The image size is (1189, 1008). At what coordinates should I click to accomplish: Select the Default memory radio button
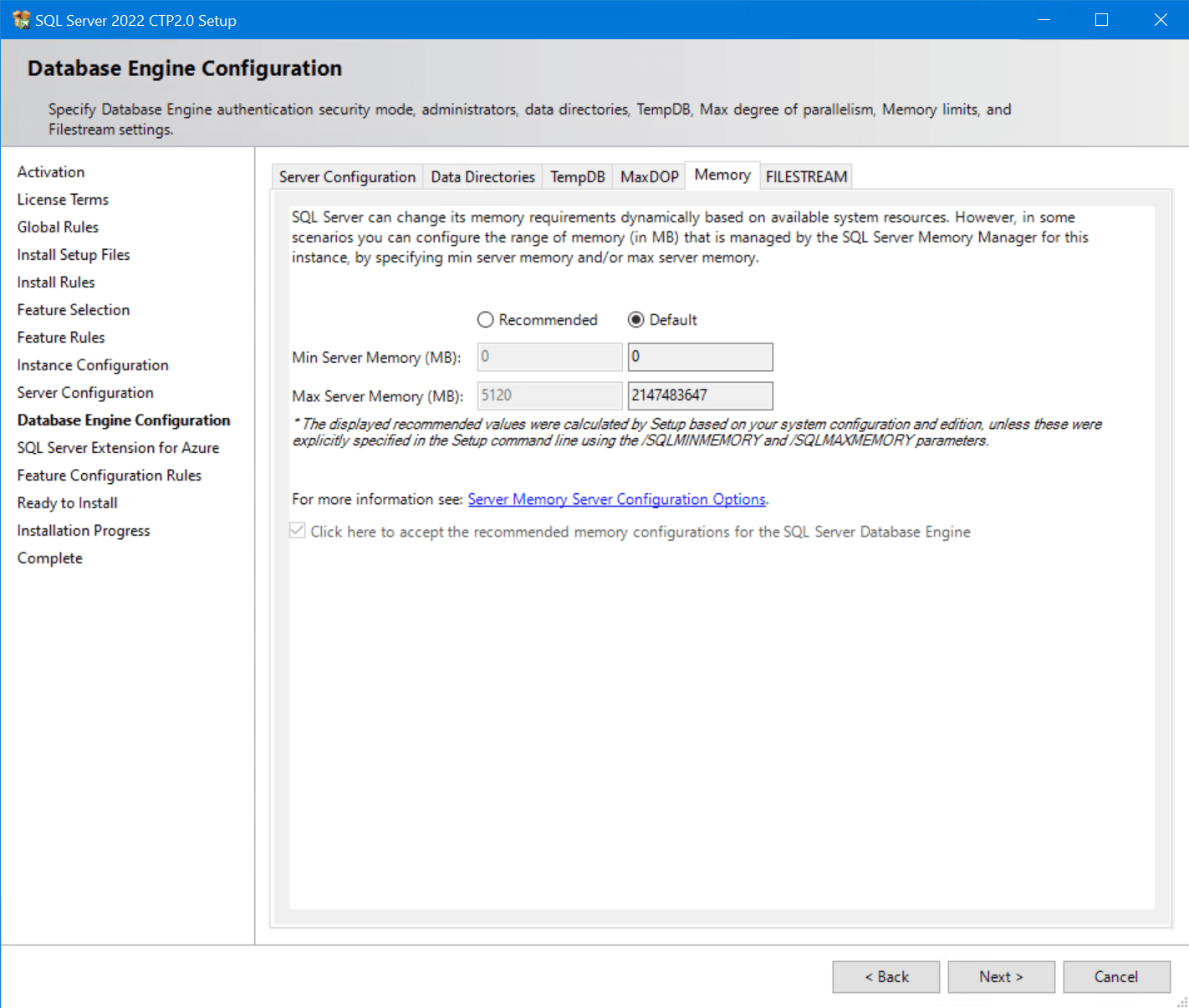[x=637, y=319]
